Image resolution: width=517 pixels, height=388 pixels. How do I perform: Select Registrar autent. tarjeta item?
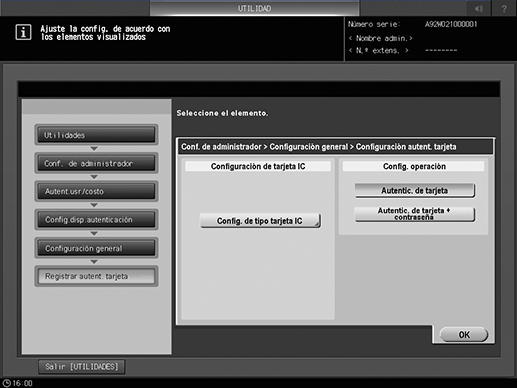(96, 276)
